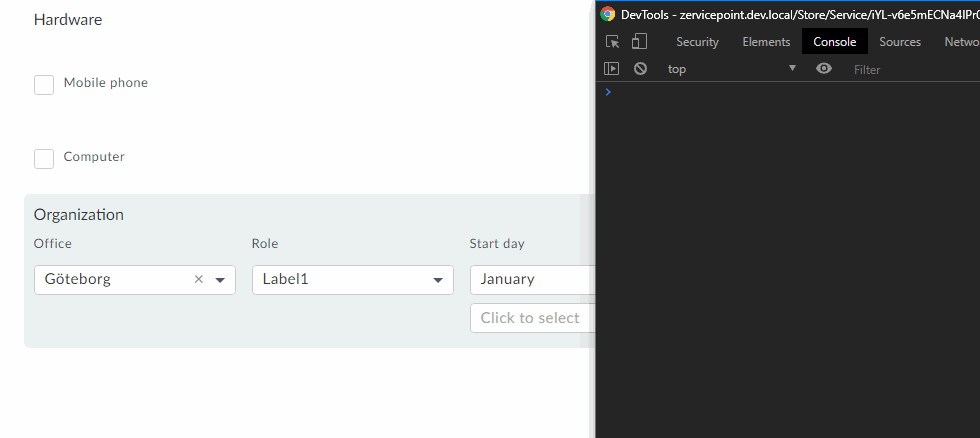Click the Chrome logo in DevTools title bar
The width and height of the screenshot is (980, 438).
(x=608, y=14)
